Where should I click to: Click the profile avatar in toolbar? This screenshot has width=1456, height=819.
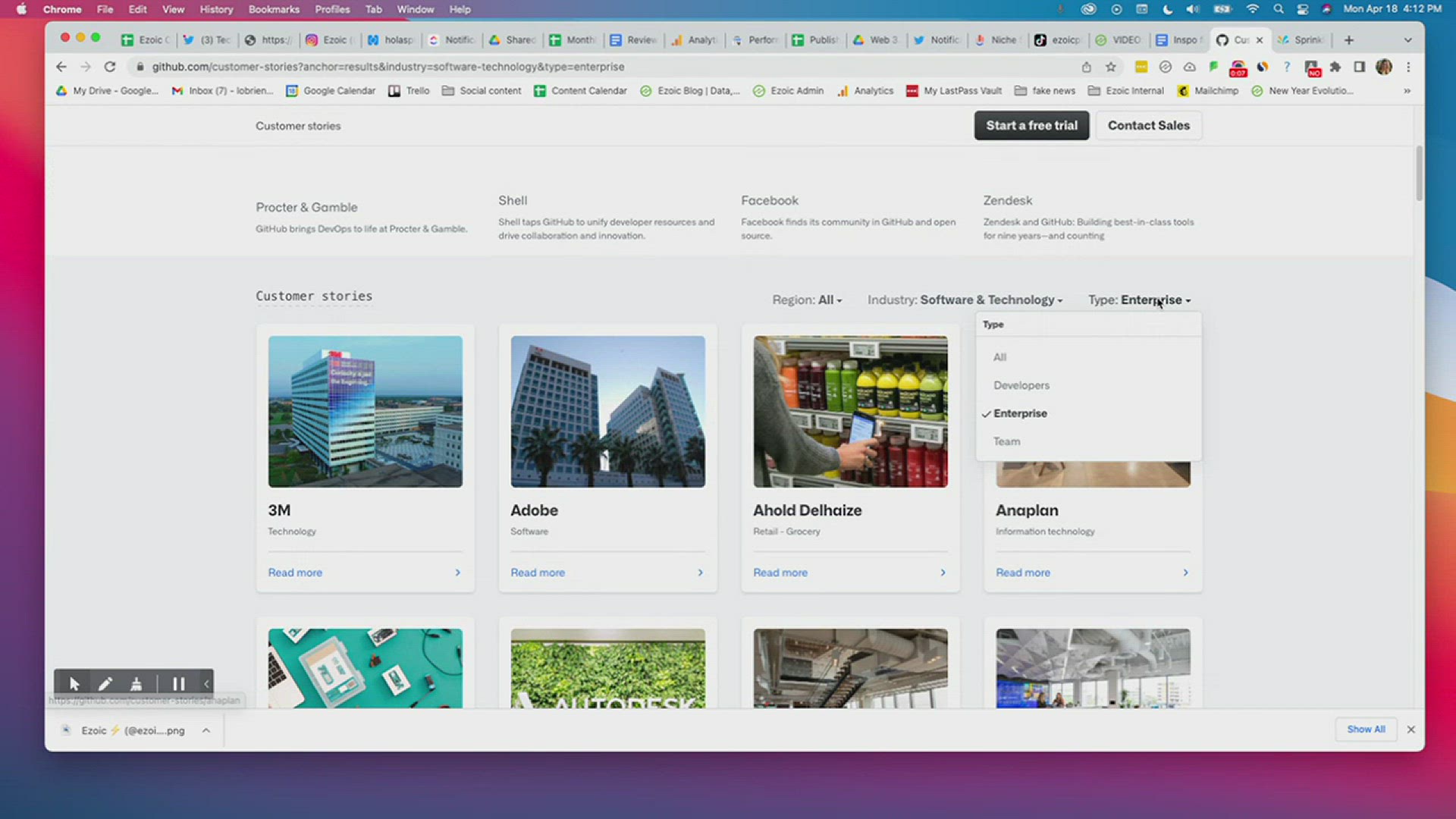[x=1384, y=67]
